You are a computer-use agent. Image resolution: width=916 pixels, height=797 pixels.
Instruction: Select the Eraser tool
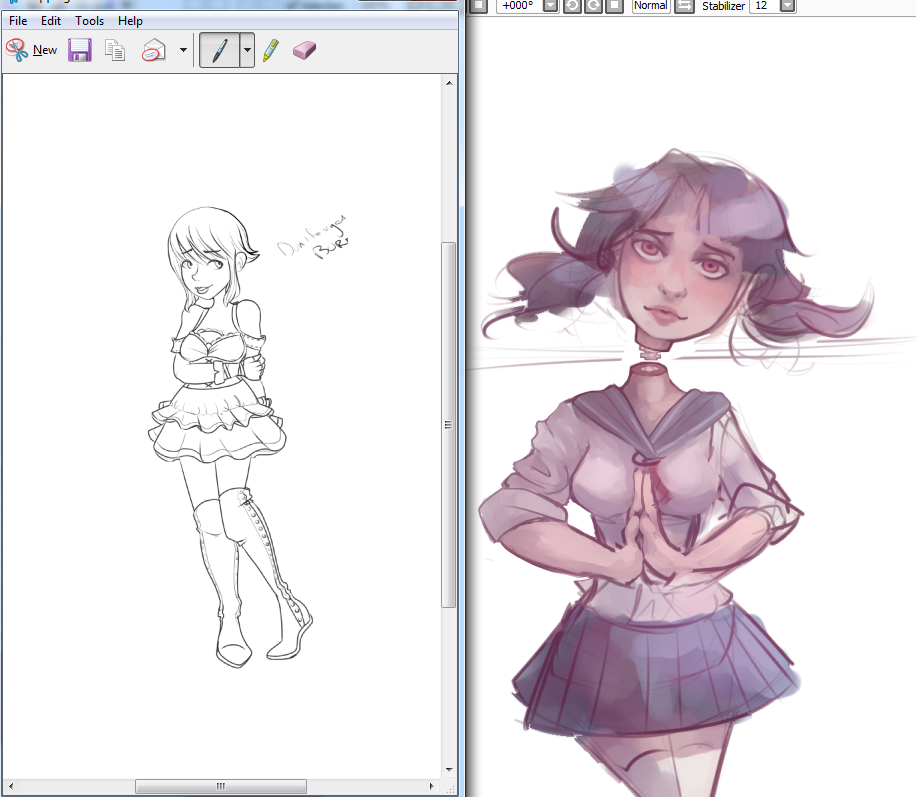coord(304,50)
